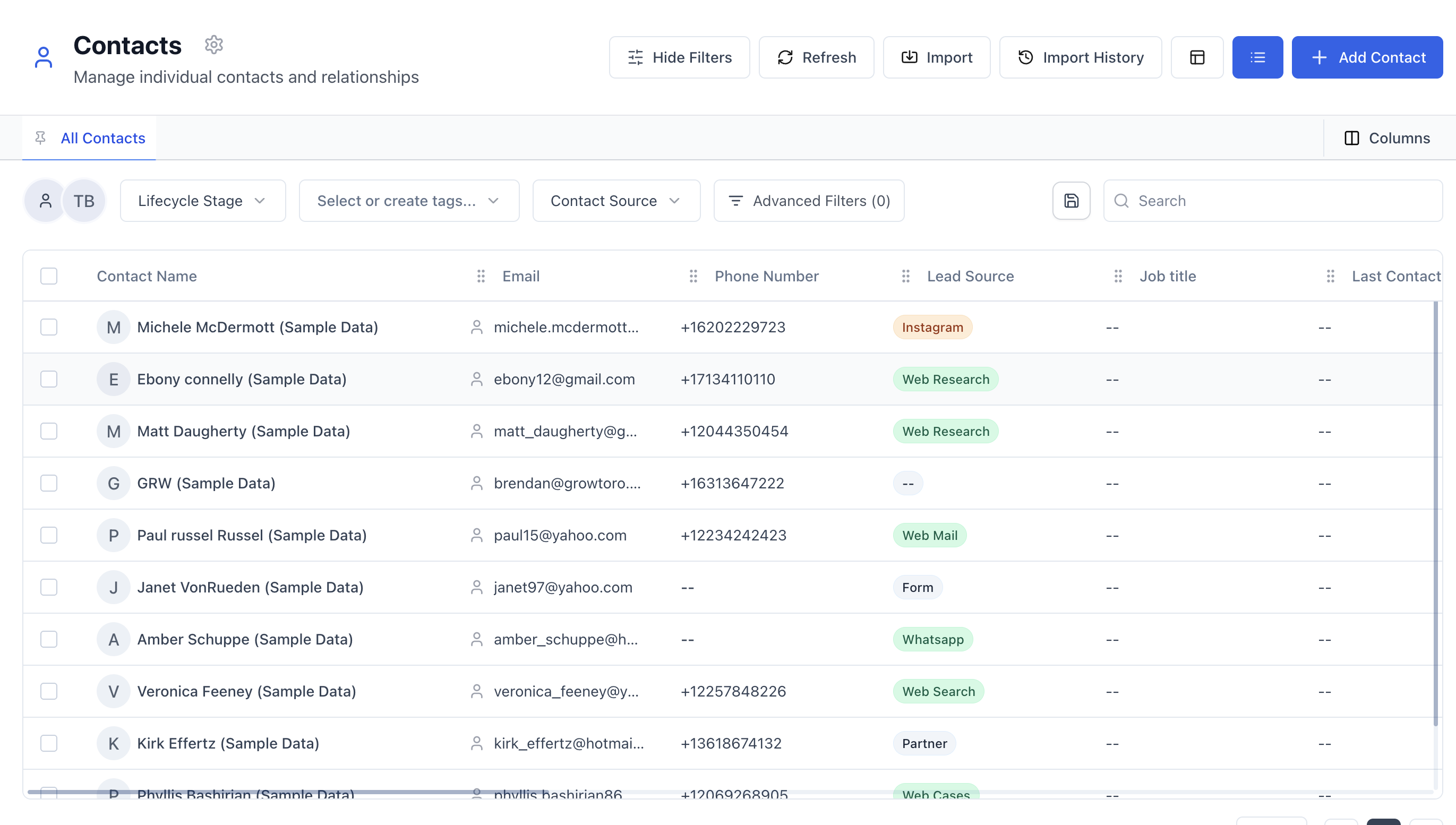Switch to board layout view icon

click(x=1197, y=57)
